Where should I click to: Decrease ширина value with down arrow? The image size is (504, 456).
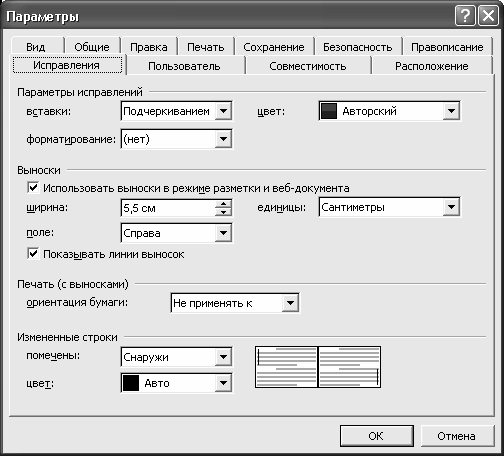pos(223,212)
